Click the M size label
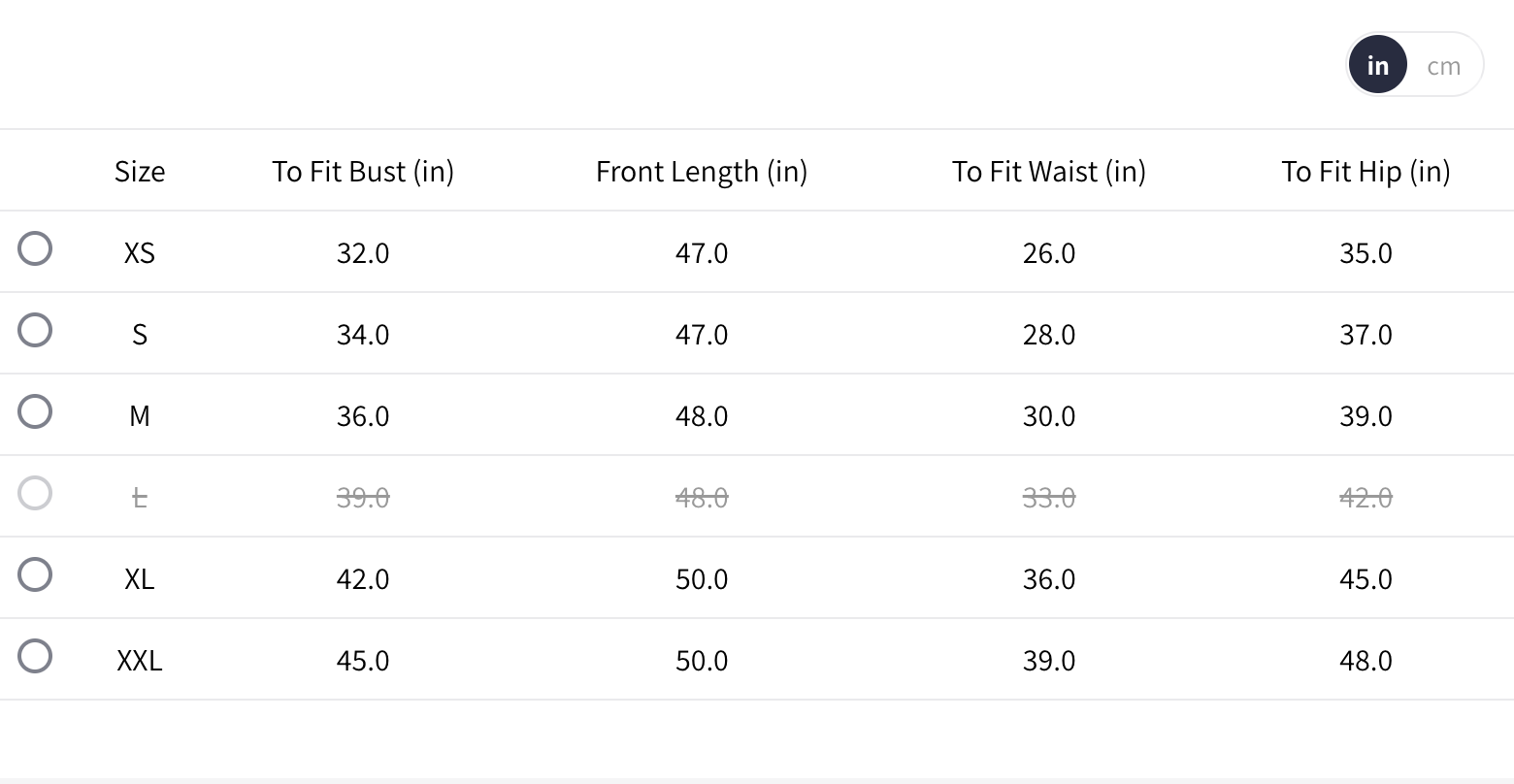 click(140, 416)
